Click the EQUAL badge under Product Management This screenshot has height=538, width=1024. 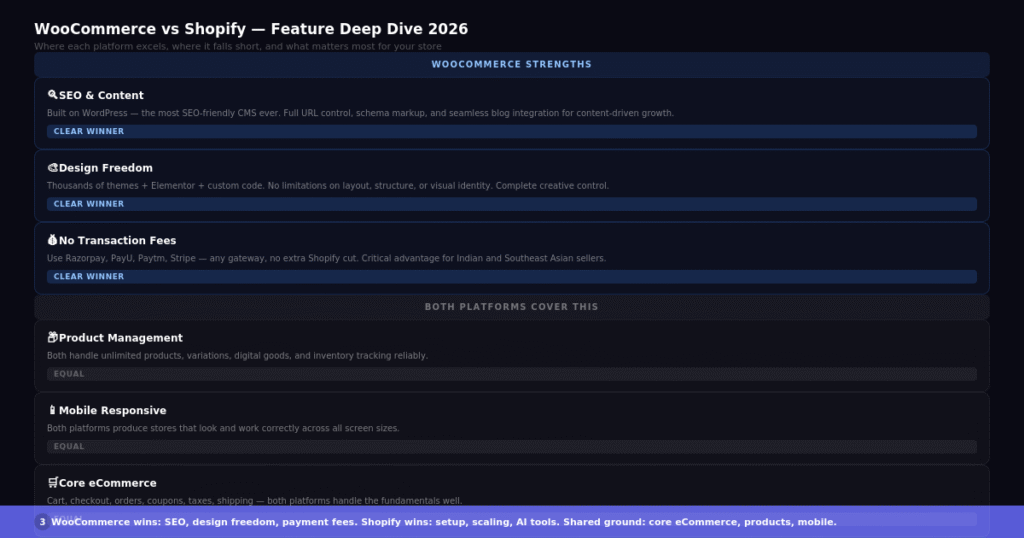point(511,373)
